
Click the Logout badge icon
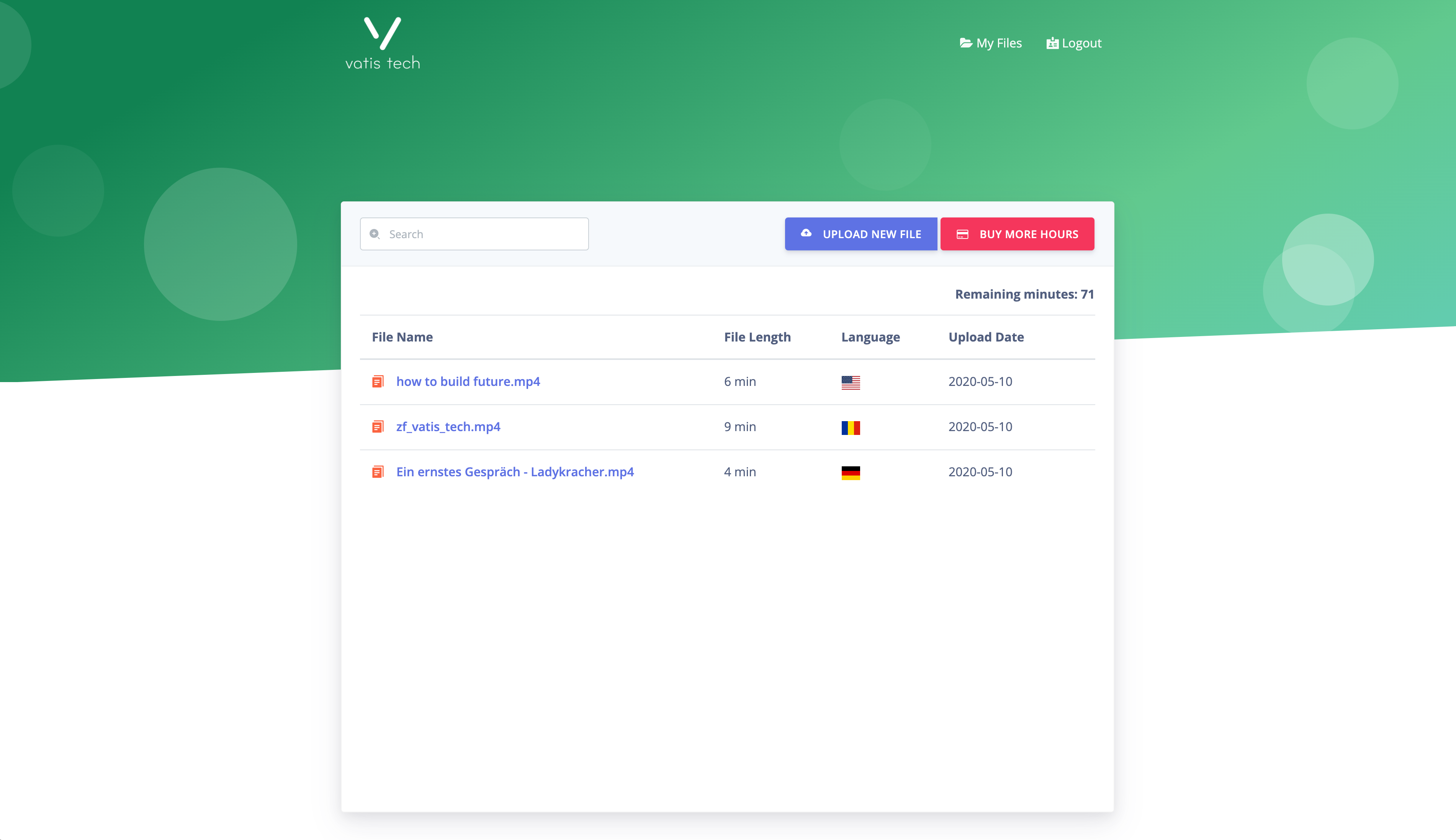click(1052, 43)
